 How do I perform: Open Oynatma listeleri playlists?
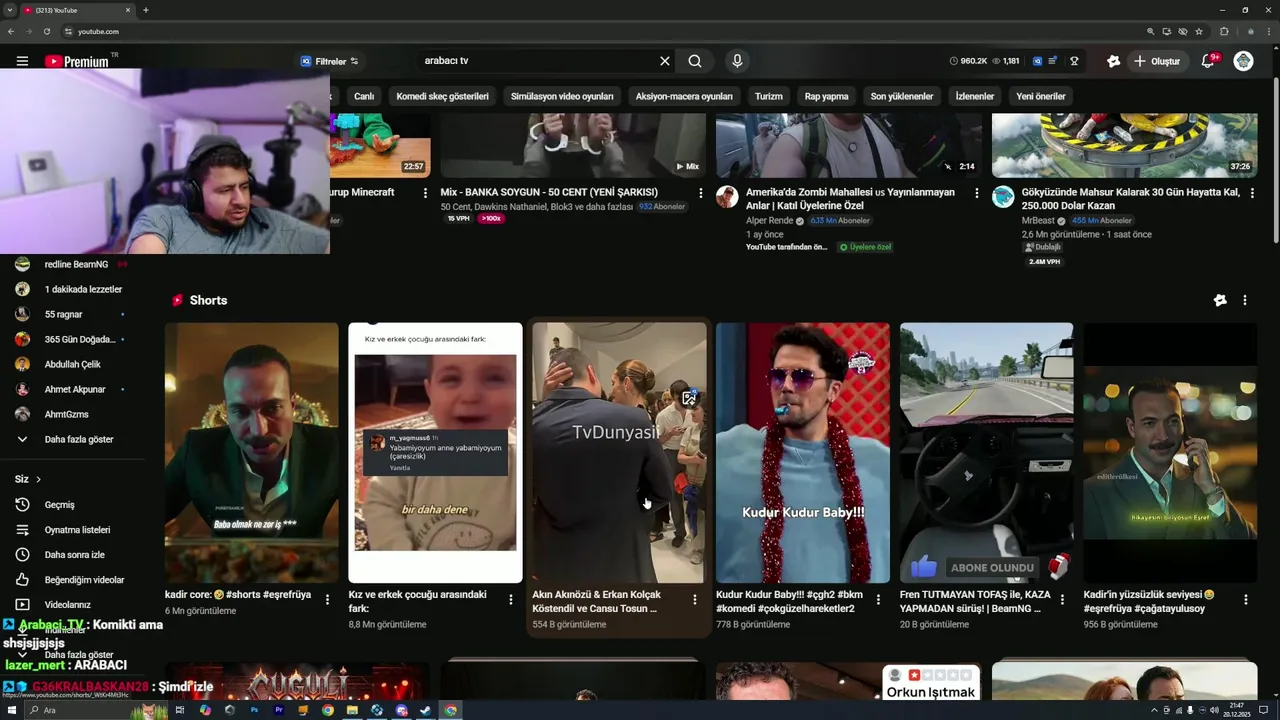click(x=78, y=530)
